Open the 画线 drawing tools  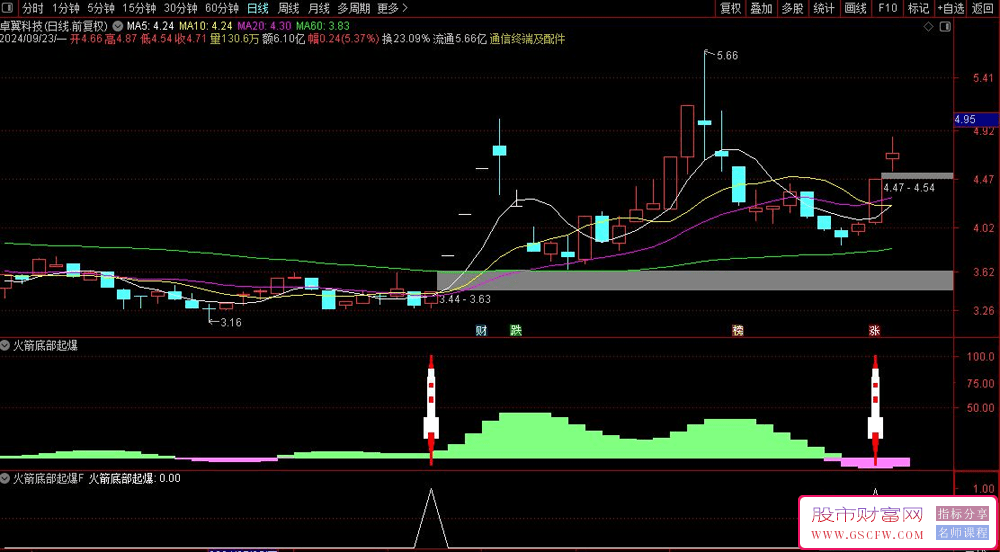[855, 8]
